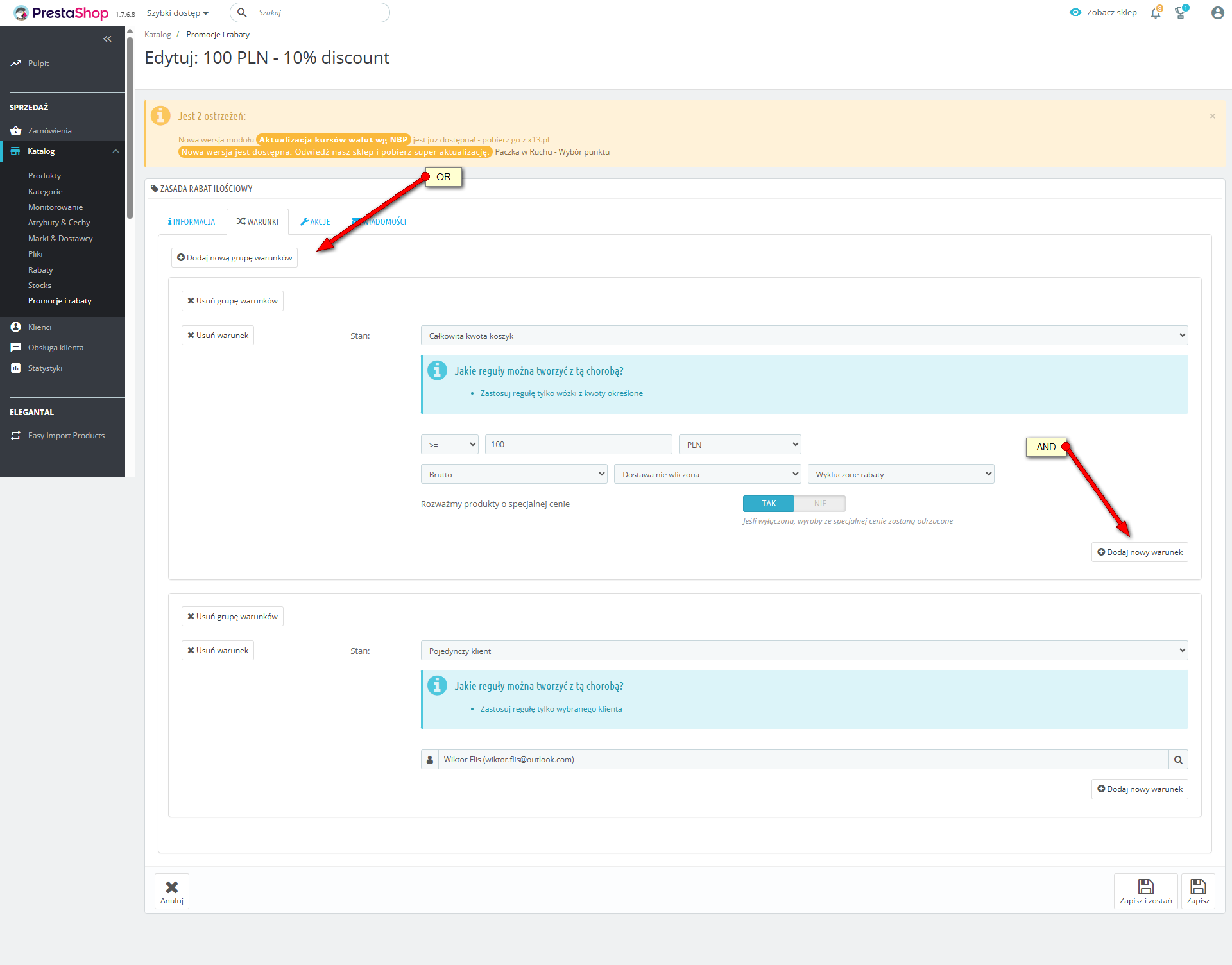1232x965 pixels.
Task: Click the PrestaShop logo
Action: (x=61, y=13)
